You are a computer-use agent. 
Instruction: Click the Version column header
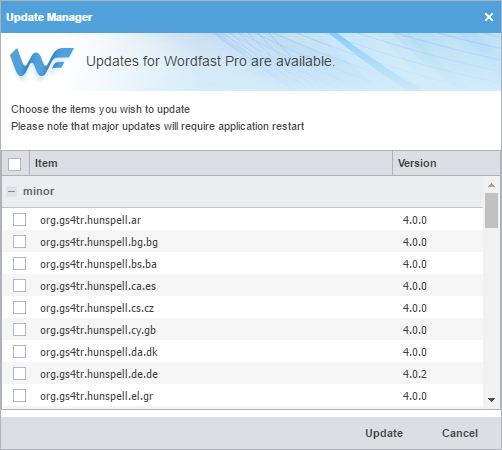tap(446, 163)
